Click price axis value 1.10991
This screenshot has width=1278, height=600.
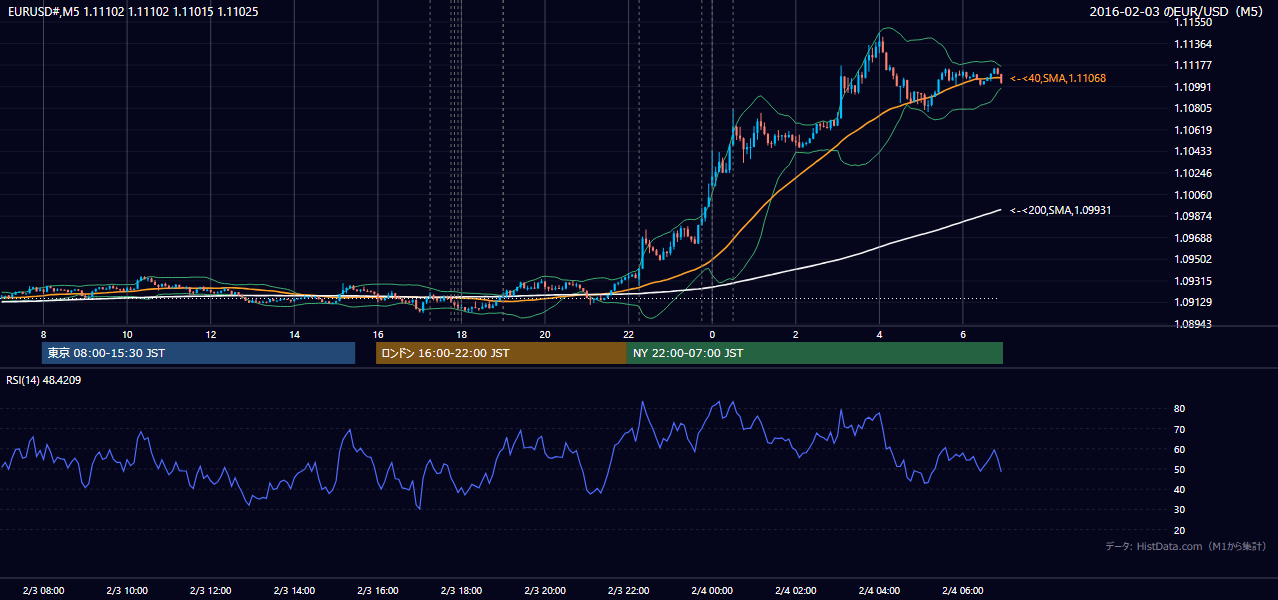[x=1194, y=87]
